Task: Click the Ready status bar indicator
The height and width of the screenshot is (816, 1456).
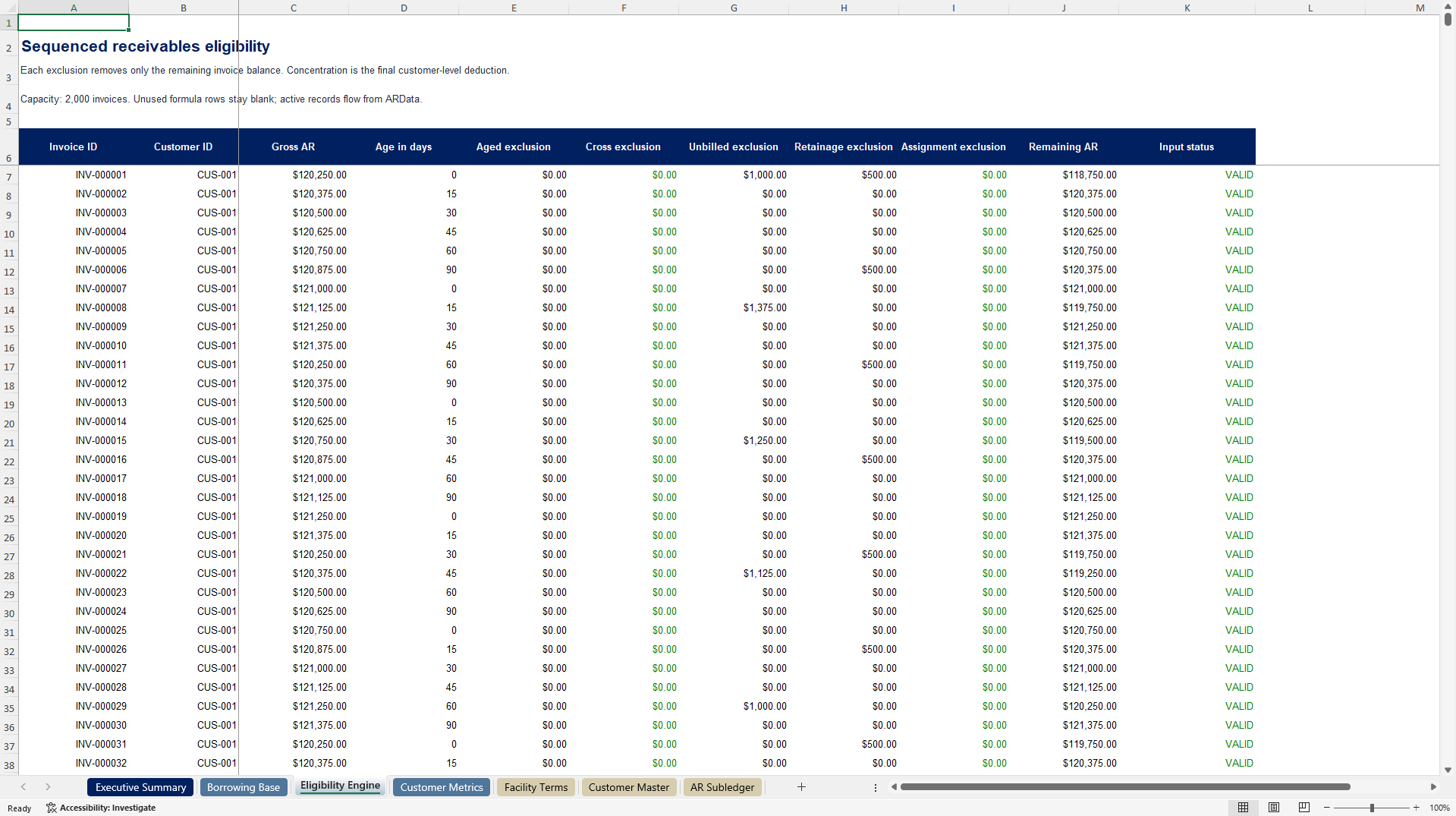Action: [19, 808]
